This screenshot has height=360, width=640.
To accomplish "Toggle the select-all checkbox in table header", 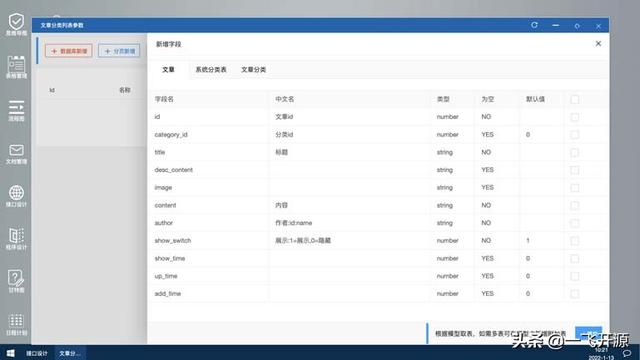I will tap(575, 99).
